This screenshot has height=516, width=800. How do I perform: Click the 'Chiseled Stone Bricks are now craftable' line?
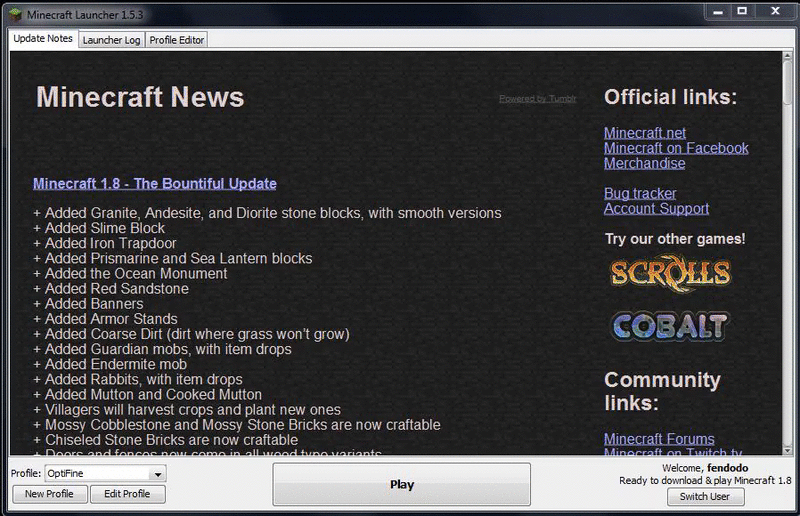[x=166, y=440]
